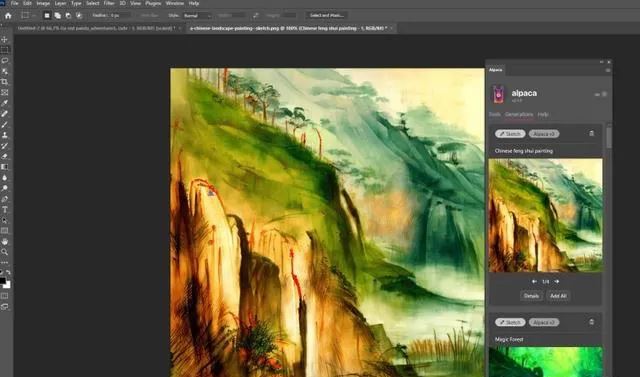The height and width of the screenshot is (377, 640).
Task: Enable Add to Selection mode
Action: (x=58, y=16)
